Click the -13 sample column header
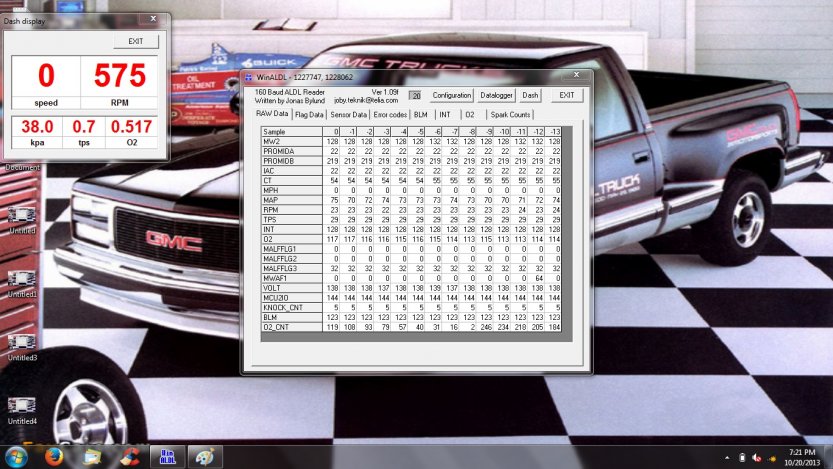This screenshot has height=469, width=833. [554, 131]
